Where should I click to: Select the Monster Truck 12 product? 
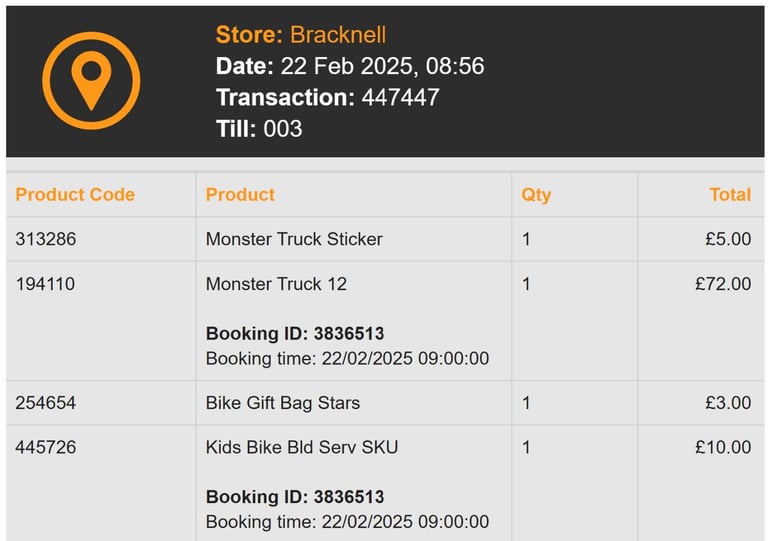click(276, 284)
